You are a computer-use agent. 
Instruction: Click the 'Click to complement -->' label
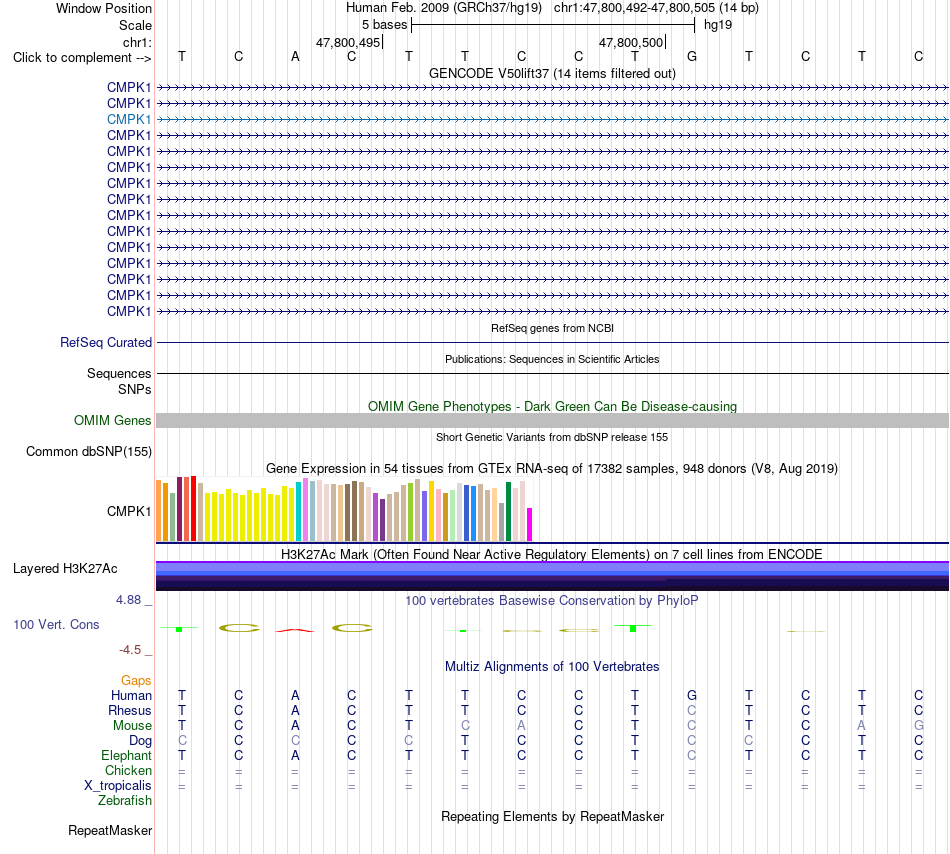[x=82, y=58]
